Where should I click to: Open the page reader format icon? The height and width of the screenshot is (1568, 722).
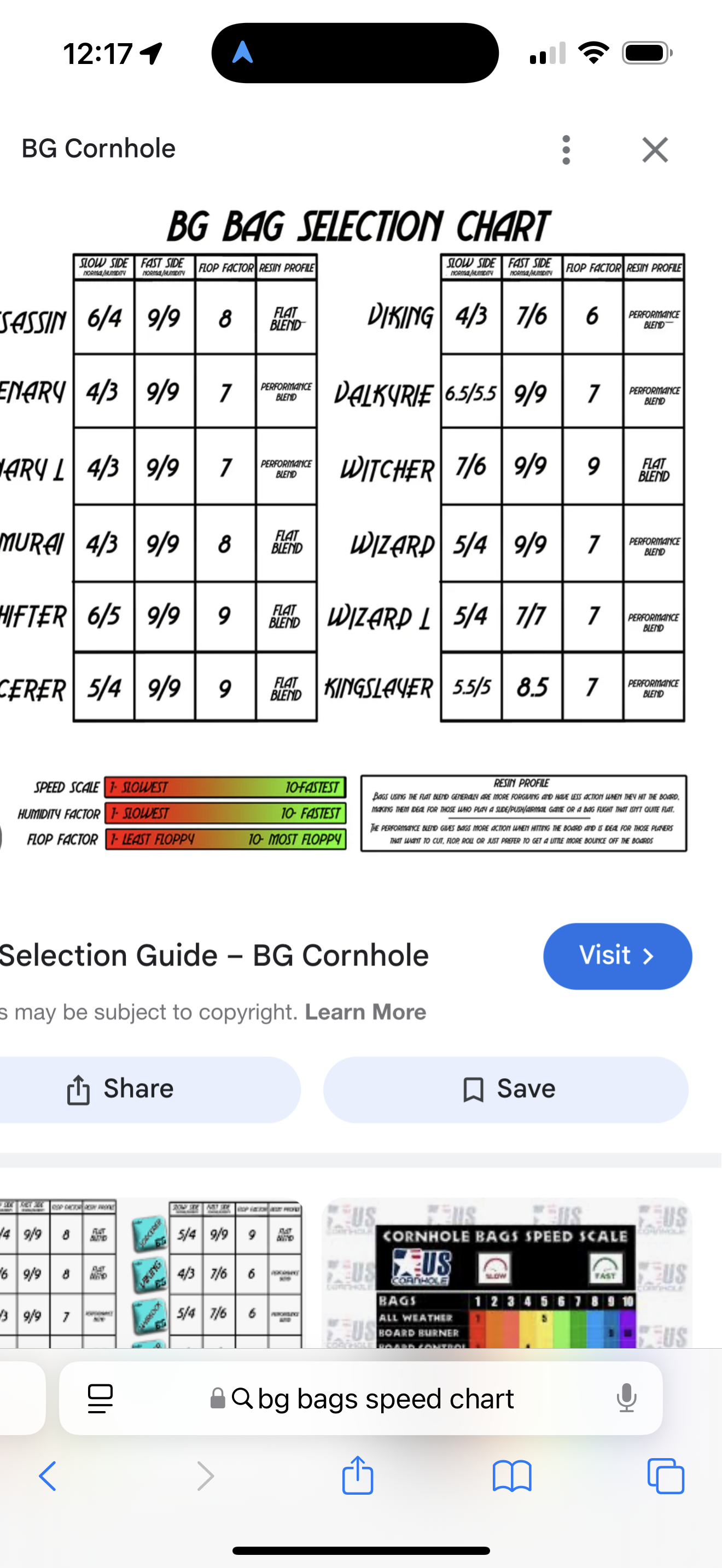click(101, 1398)
